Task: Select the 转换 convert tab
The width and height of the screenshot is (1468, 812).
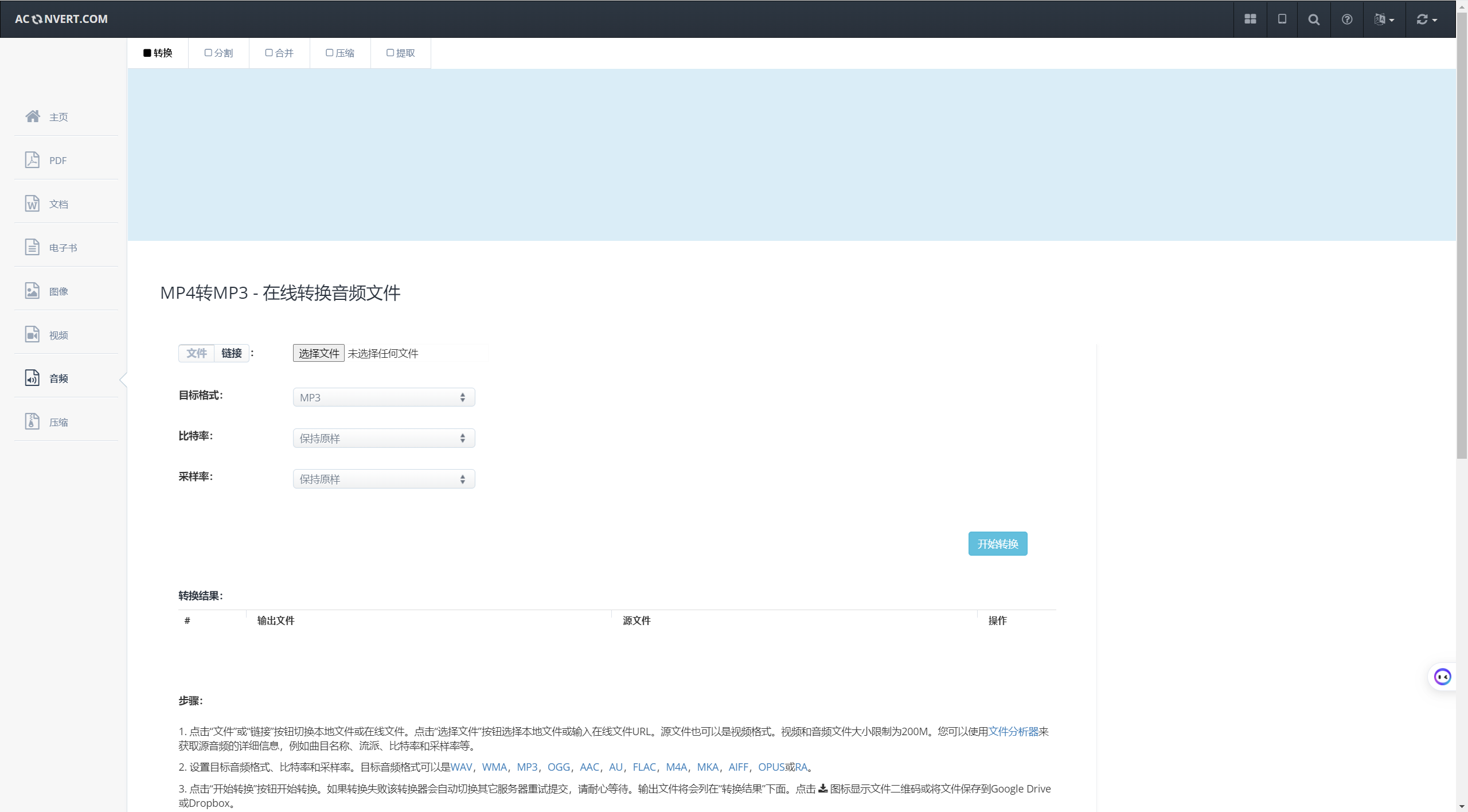Action: point(158,53)
